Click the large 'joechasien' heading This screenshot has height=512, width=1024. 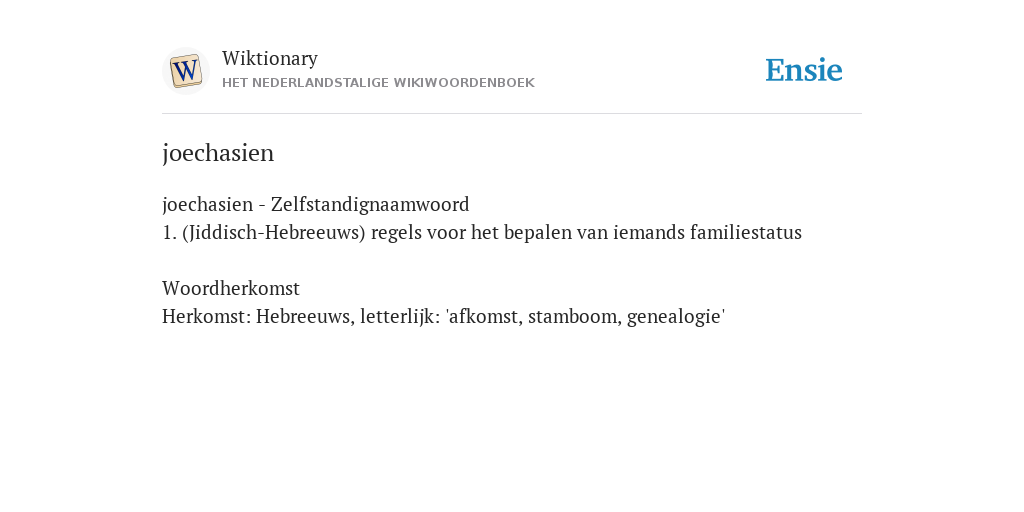click(x=218, y=153)
